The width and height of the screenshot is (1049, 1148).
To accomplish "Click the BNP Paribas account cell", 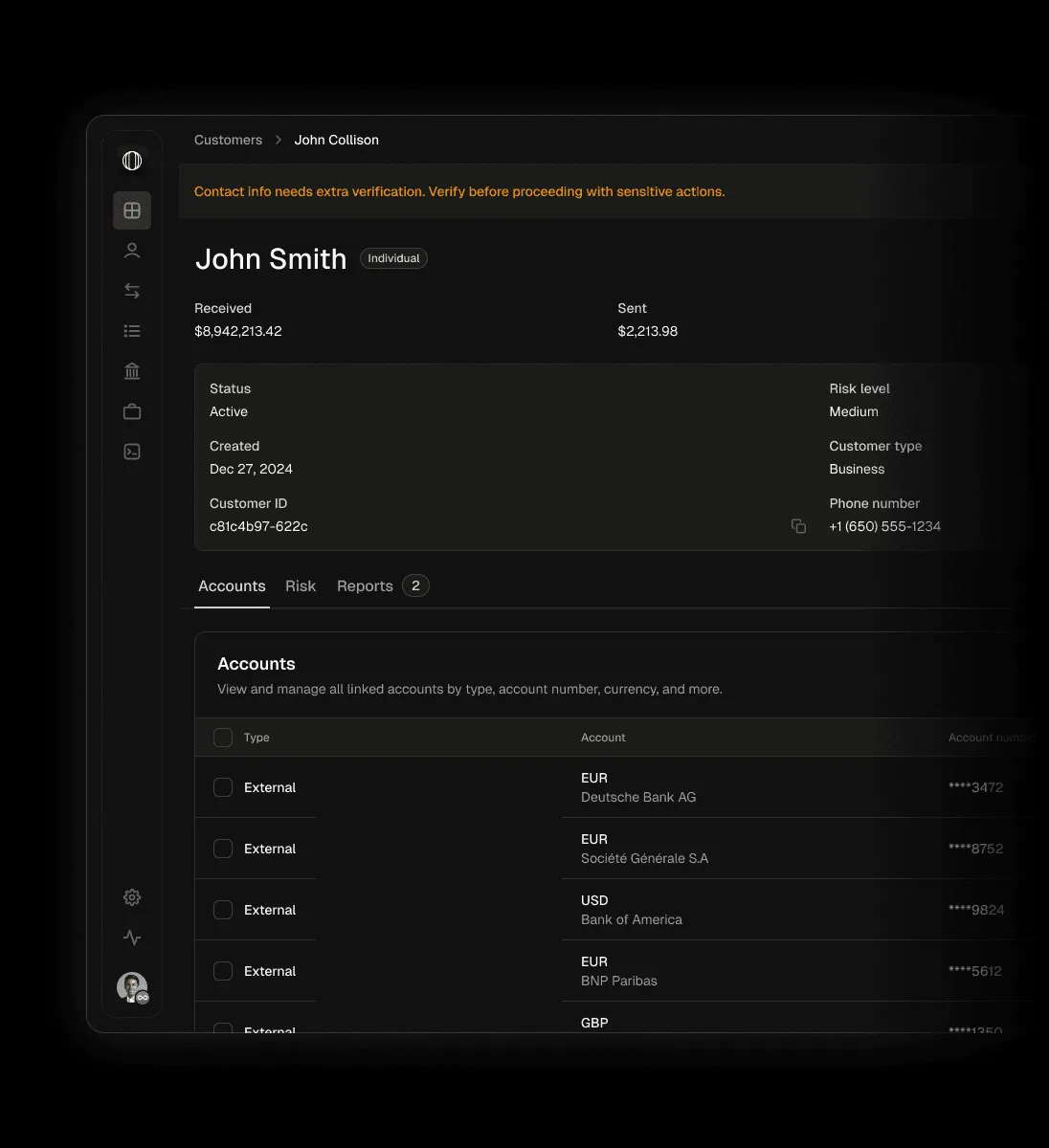I will 619,971.
